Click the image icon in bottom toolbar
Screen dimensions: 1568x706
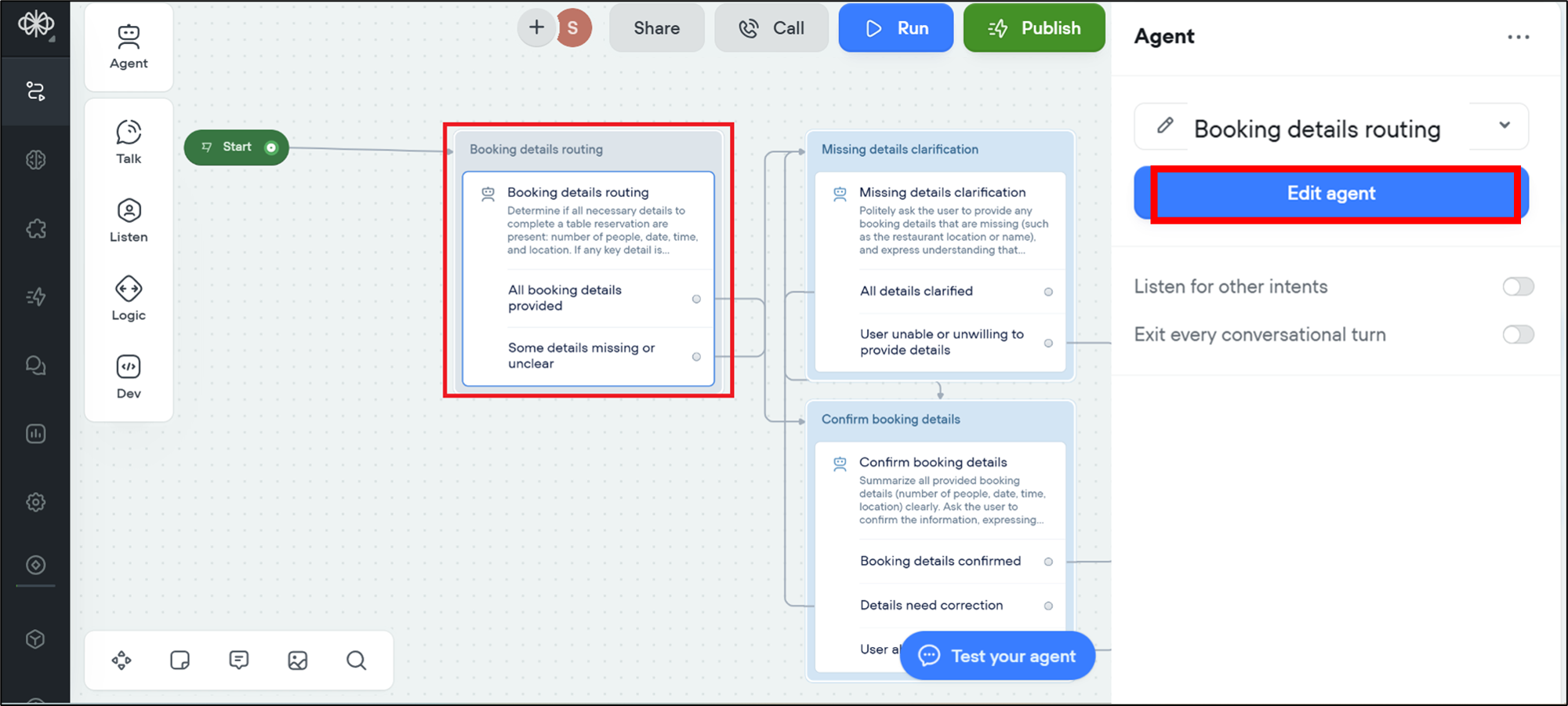[298, 661]
